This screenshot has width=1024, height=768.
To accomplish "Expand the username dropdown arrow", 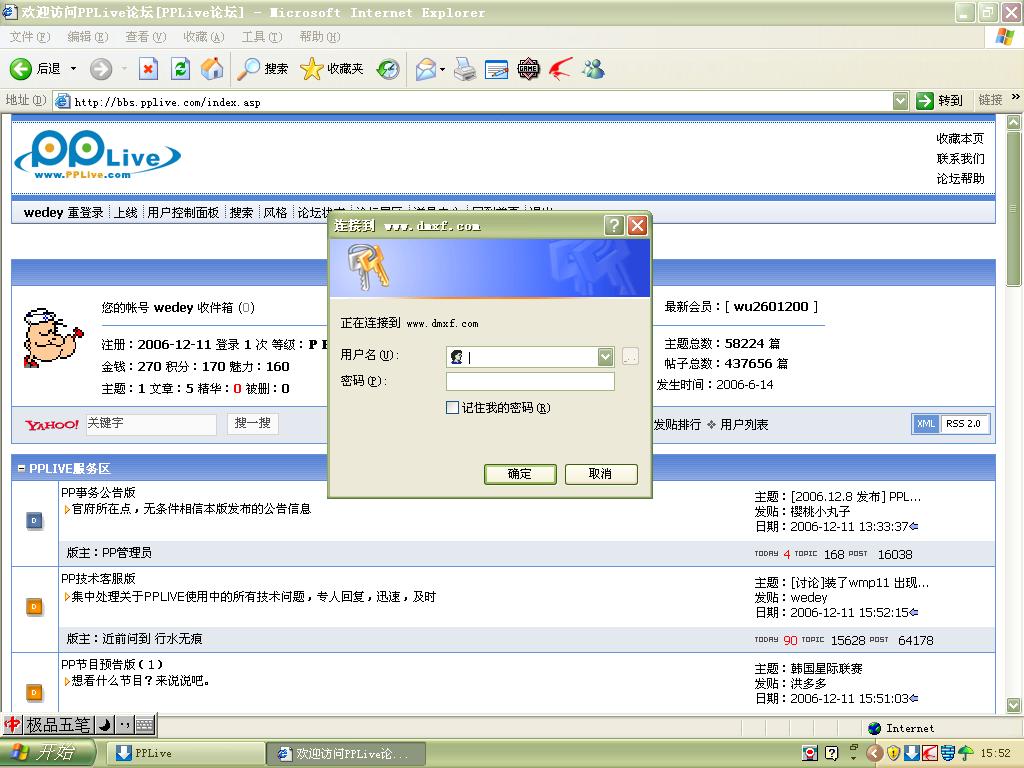I will coord(605,357).
